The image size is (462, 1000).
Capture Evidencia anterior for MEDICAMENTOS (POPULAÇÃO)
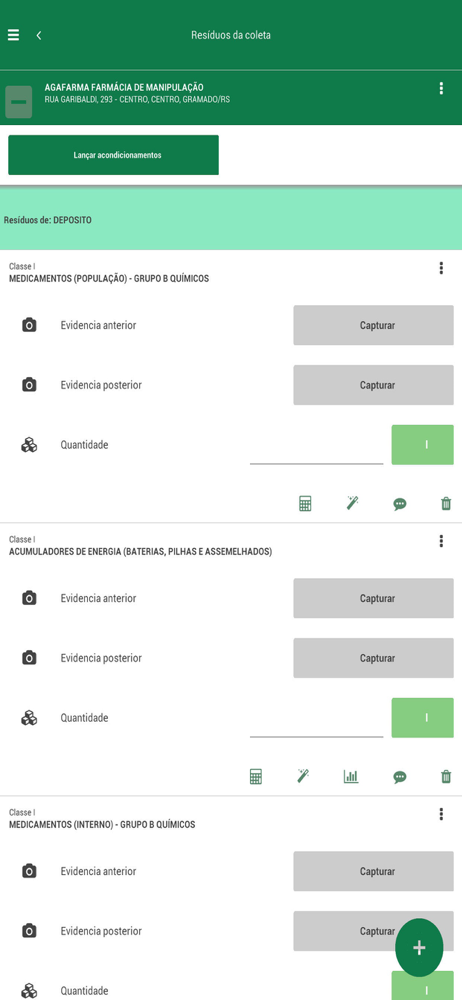(373, 325)
